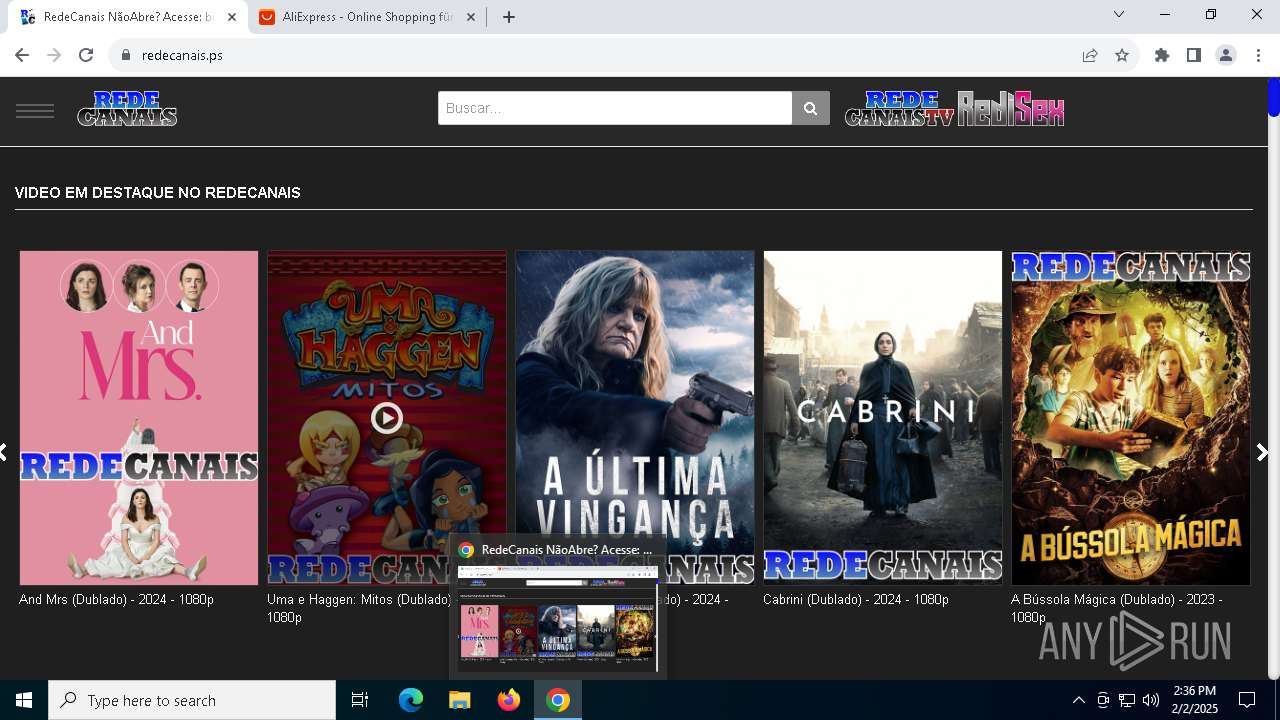Go to previous carousel slide with the left arrow
This screenshot has width=1280, height=720.
[x=4, y=453]
